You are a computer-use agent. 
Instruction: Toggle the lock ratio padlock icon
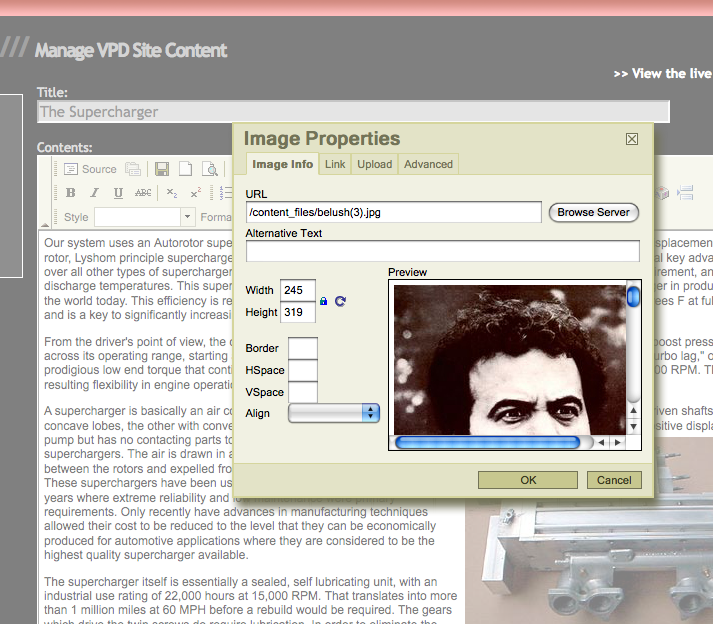[323, 301]
